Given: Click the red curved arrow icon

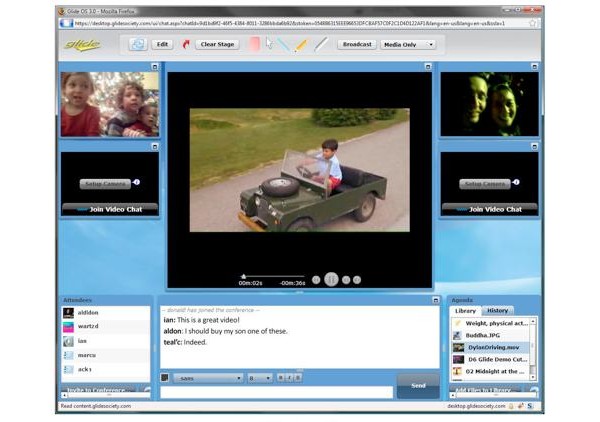Looking at the screenshot, I should [x=186, y=44].
